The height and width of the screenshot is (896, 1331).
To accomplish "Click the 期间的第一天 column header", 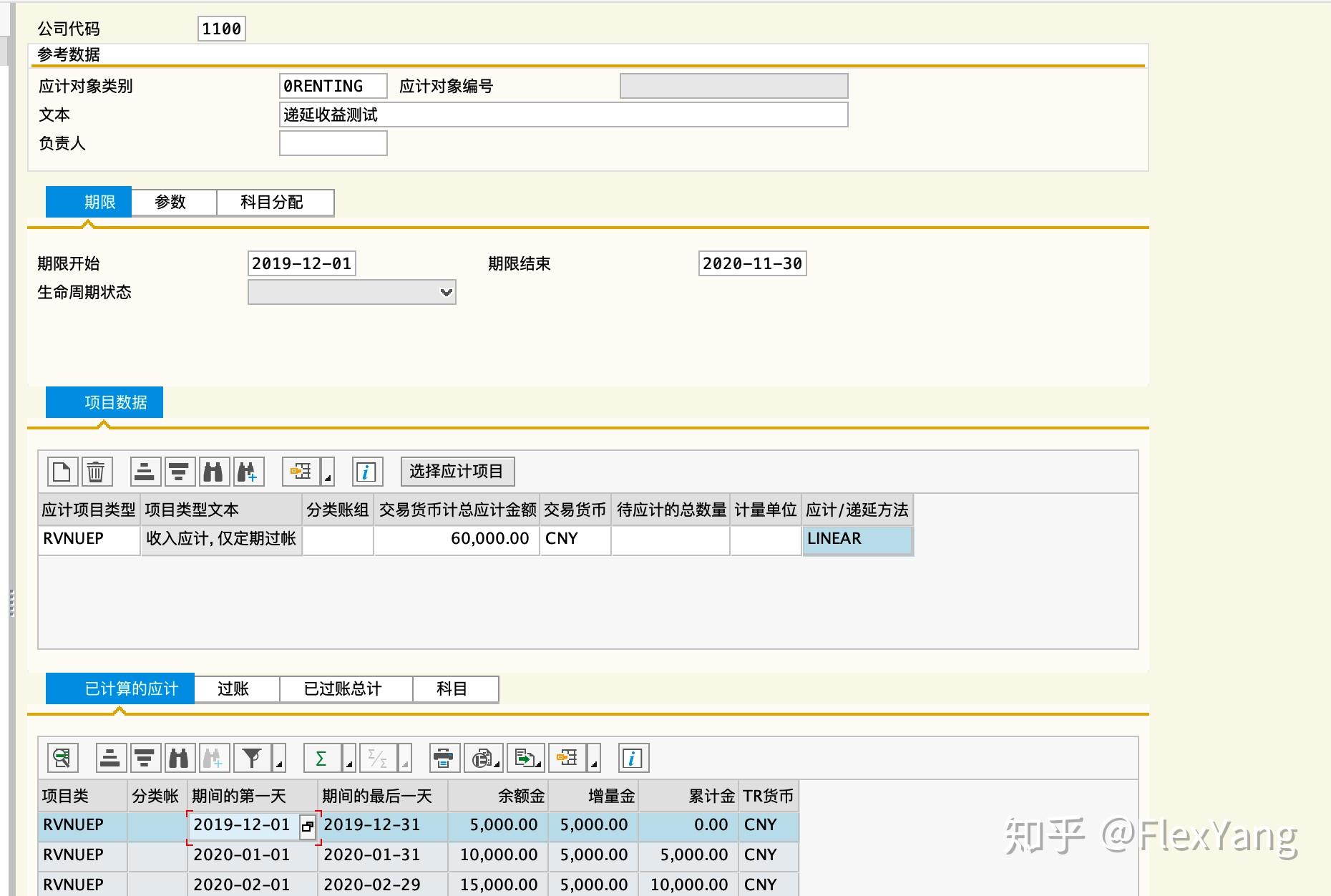I will coord(253,796).
